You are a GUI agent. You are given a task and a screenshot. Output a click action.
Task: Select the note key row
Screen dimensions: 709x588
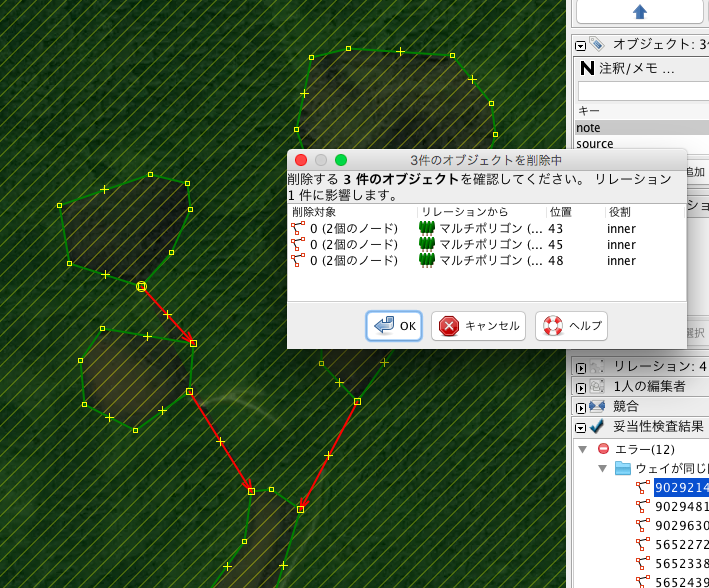(642, 128)
